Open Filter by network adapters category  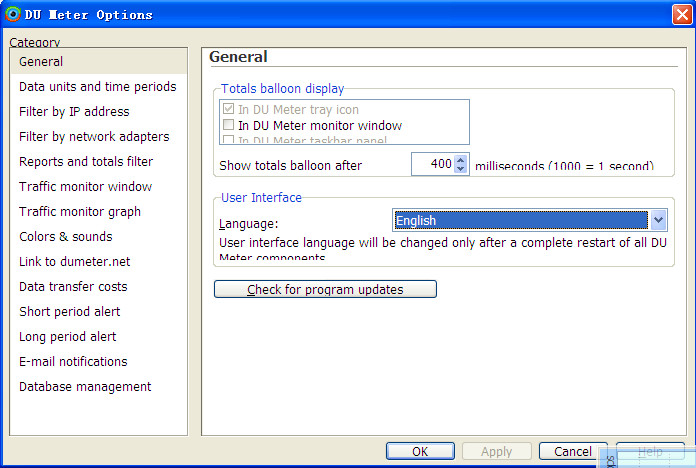click(99, 137)
